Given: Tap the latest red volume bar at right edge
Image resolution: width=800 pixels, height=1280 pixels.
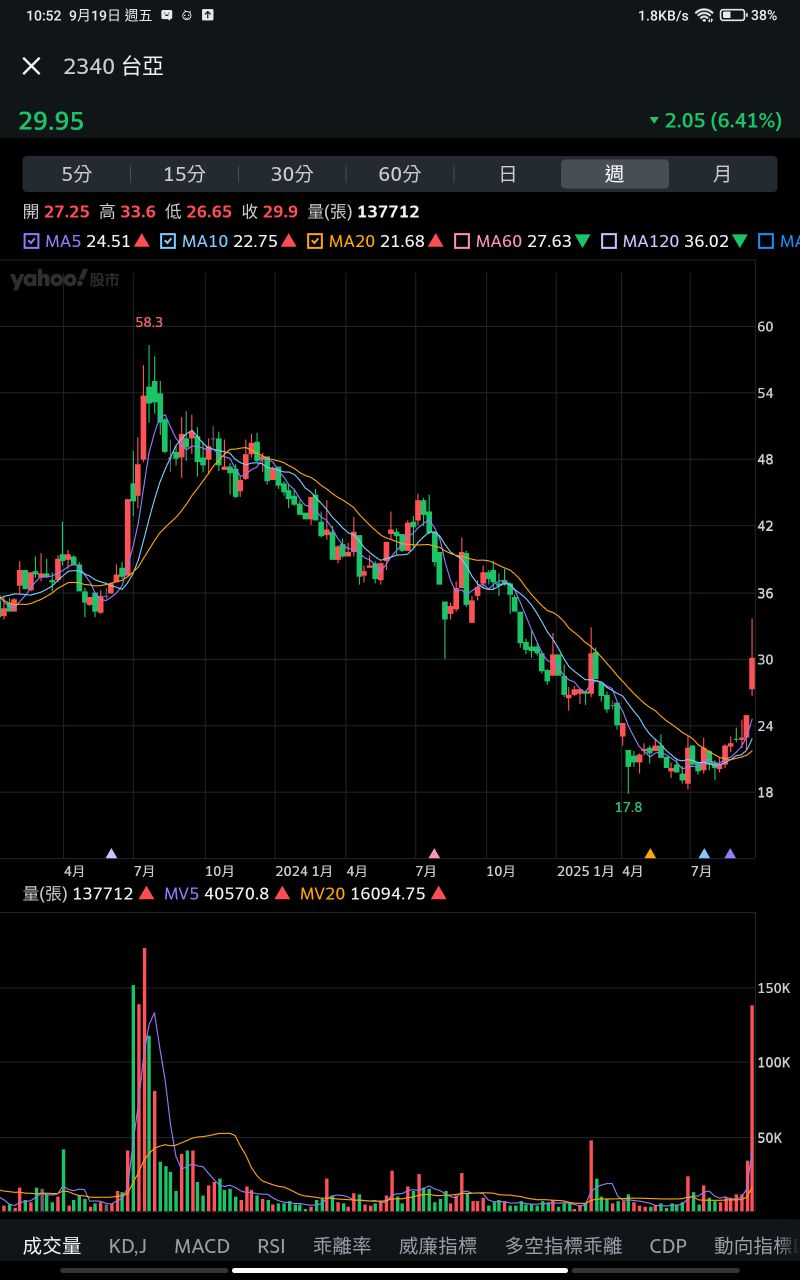Looking at the screenshot, I should point(752,1108).
